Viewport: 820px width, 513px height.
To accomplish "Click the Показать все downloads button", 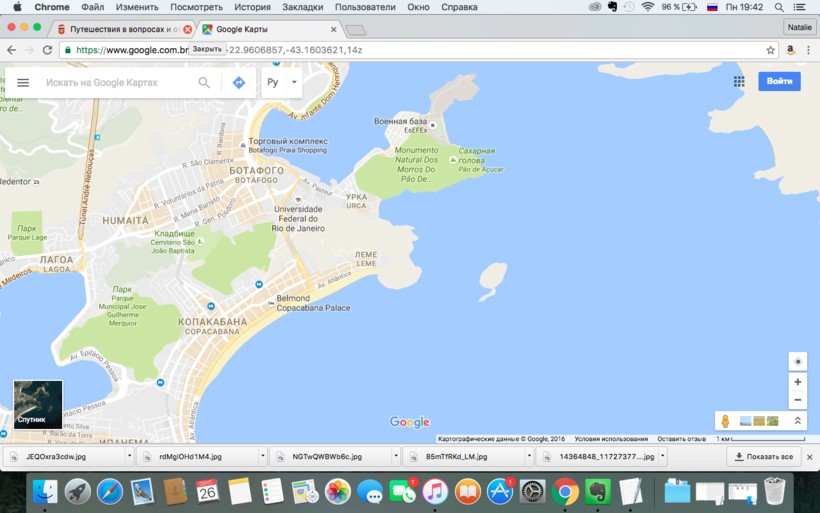I will click(x=763, y=457).
